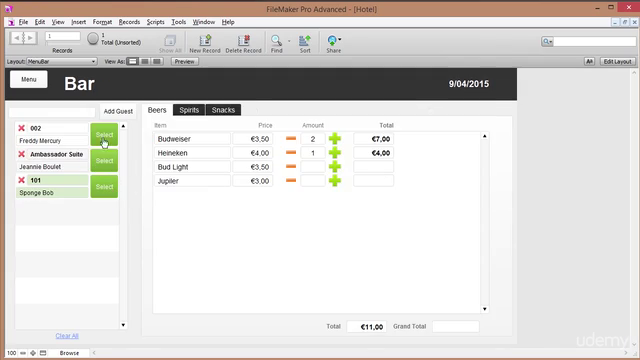This screenshot has height=360, width=640.
Task: Switch to Table view icon
Action: point(156,62)
